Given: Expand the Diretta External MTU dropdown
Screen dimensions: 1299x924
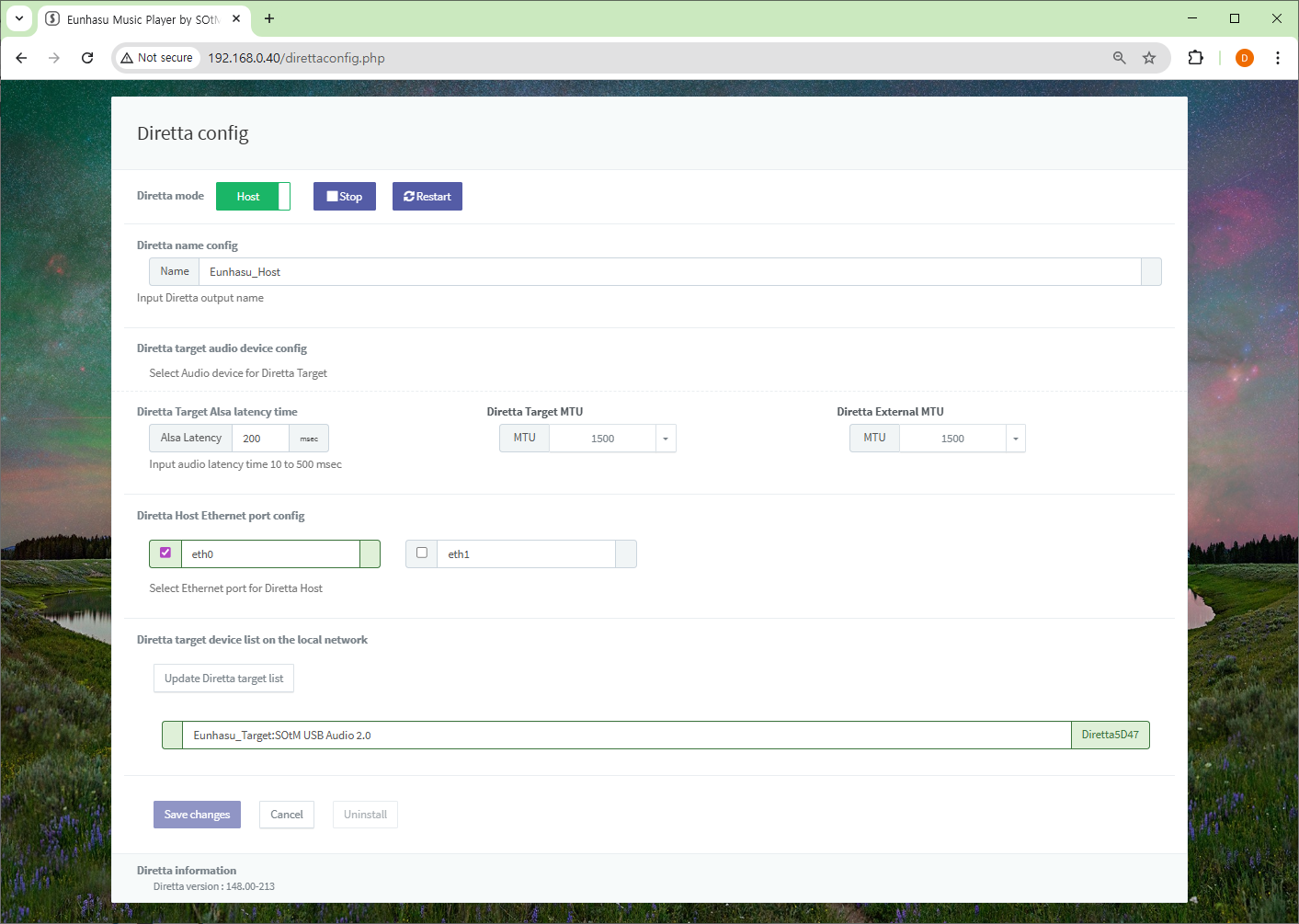Looking at the screenshot, I should click(1015, 439).
